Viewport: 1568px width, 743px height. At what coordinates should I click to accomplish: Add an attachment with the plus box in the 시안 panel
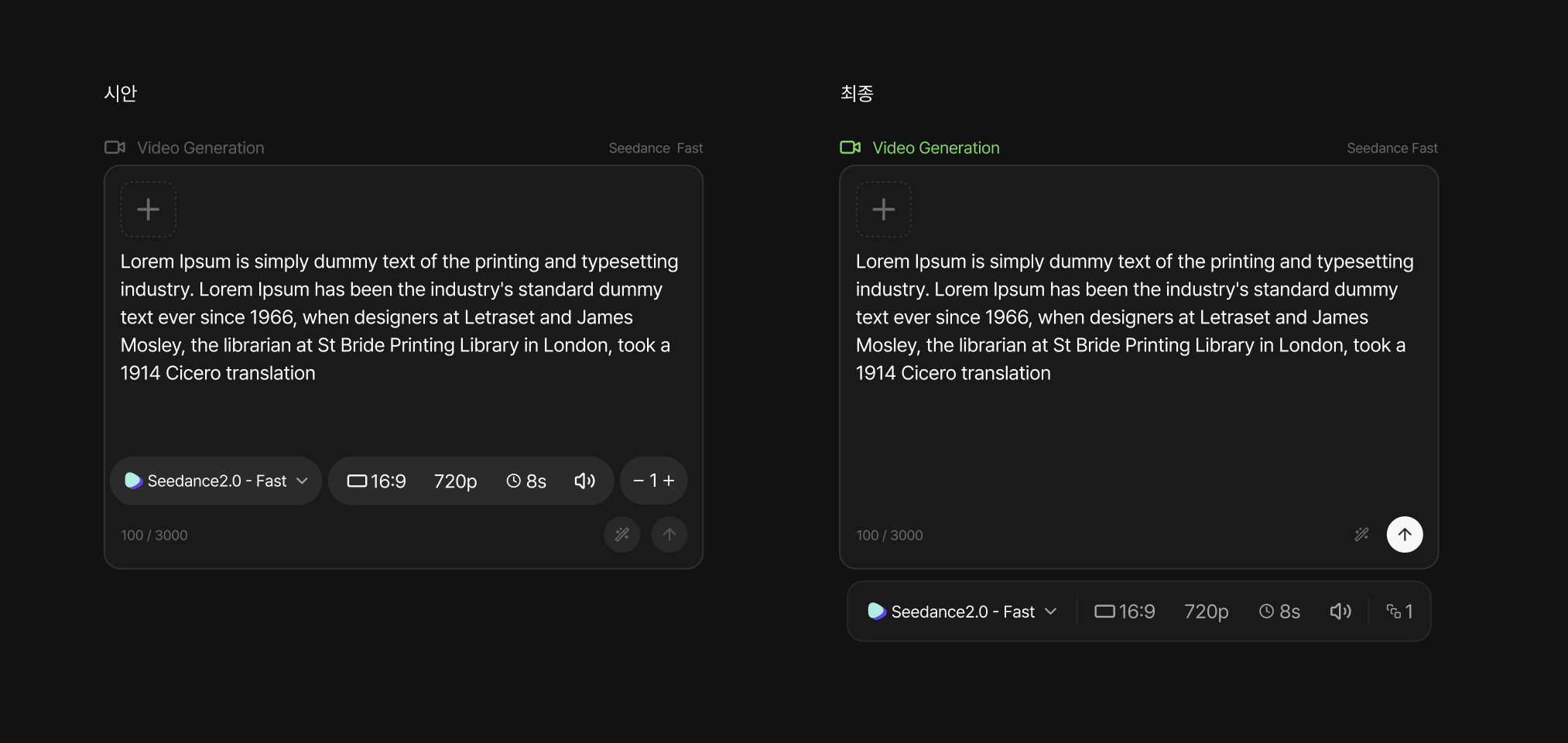148,209
